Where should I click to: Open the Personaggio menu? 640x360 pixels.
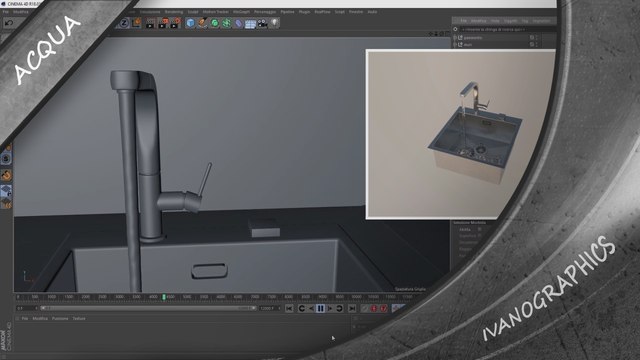(x=265, y=12)
